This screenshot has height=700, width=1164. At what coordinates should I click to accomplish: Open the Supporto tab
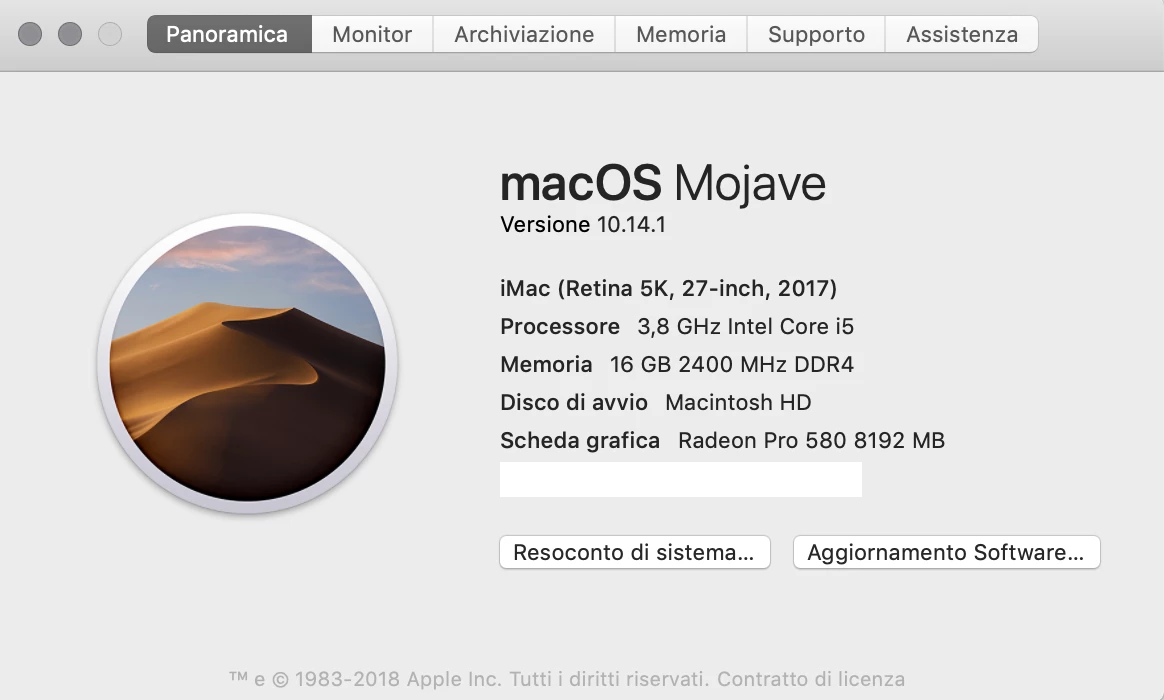tap(816, 34)
